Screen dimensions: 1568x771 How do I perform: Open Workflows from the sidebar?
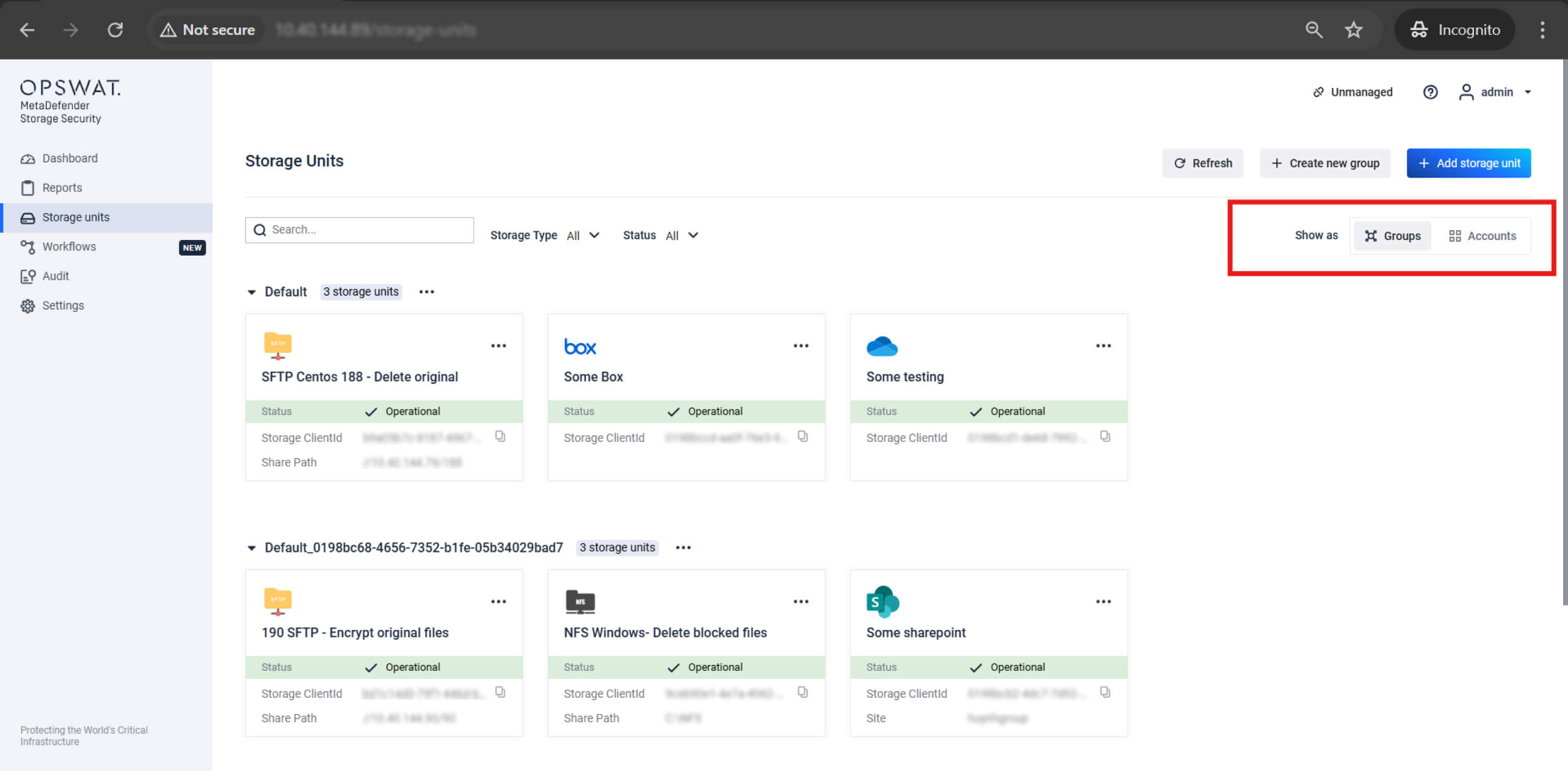pos(68,247)
